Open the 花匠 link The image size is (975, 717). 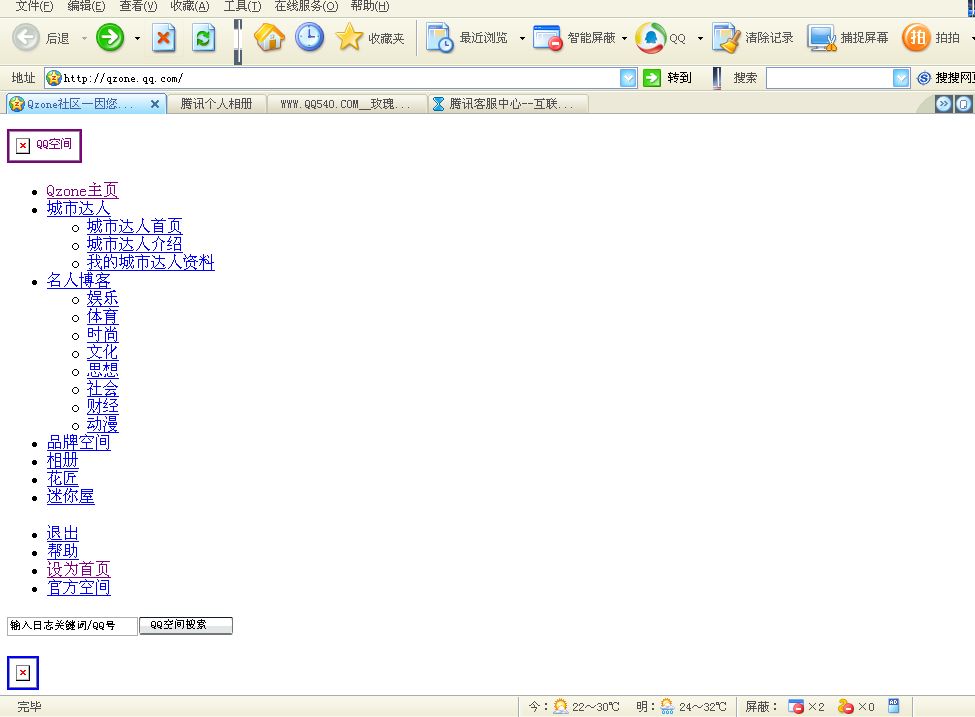click(62, 479)
